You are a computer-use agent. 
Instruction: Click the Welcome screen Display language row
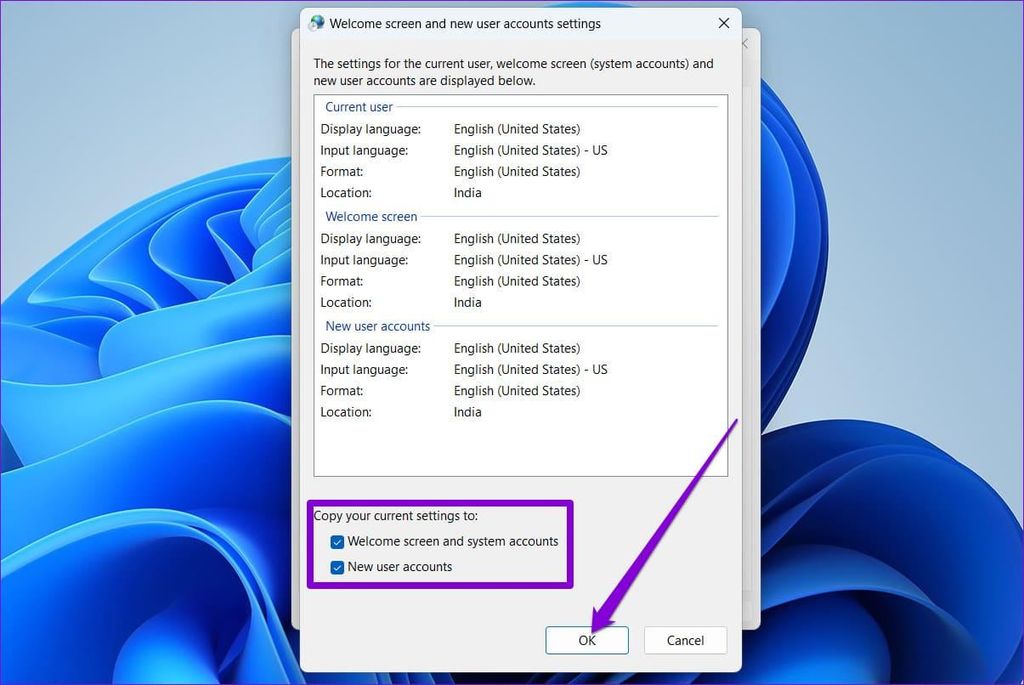point(450,239)
